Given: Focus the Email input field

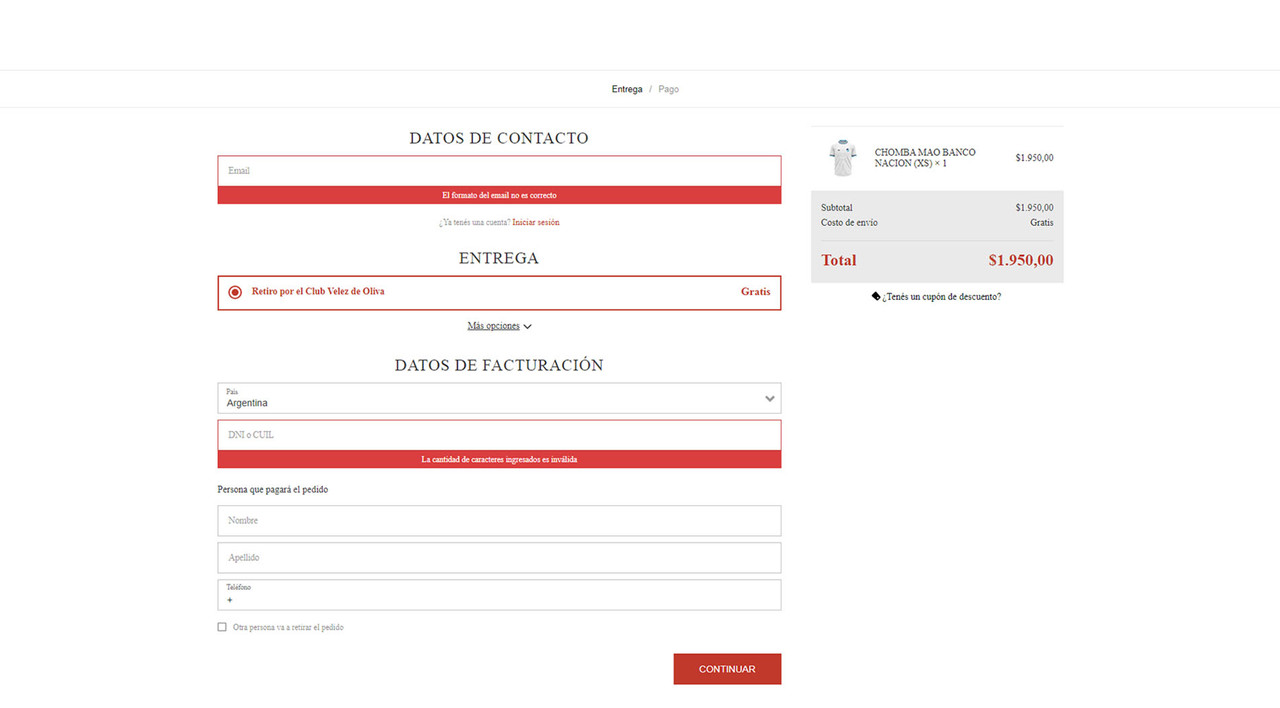Looking at the screenshot, I should click(x=499, y=171).
